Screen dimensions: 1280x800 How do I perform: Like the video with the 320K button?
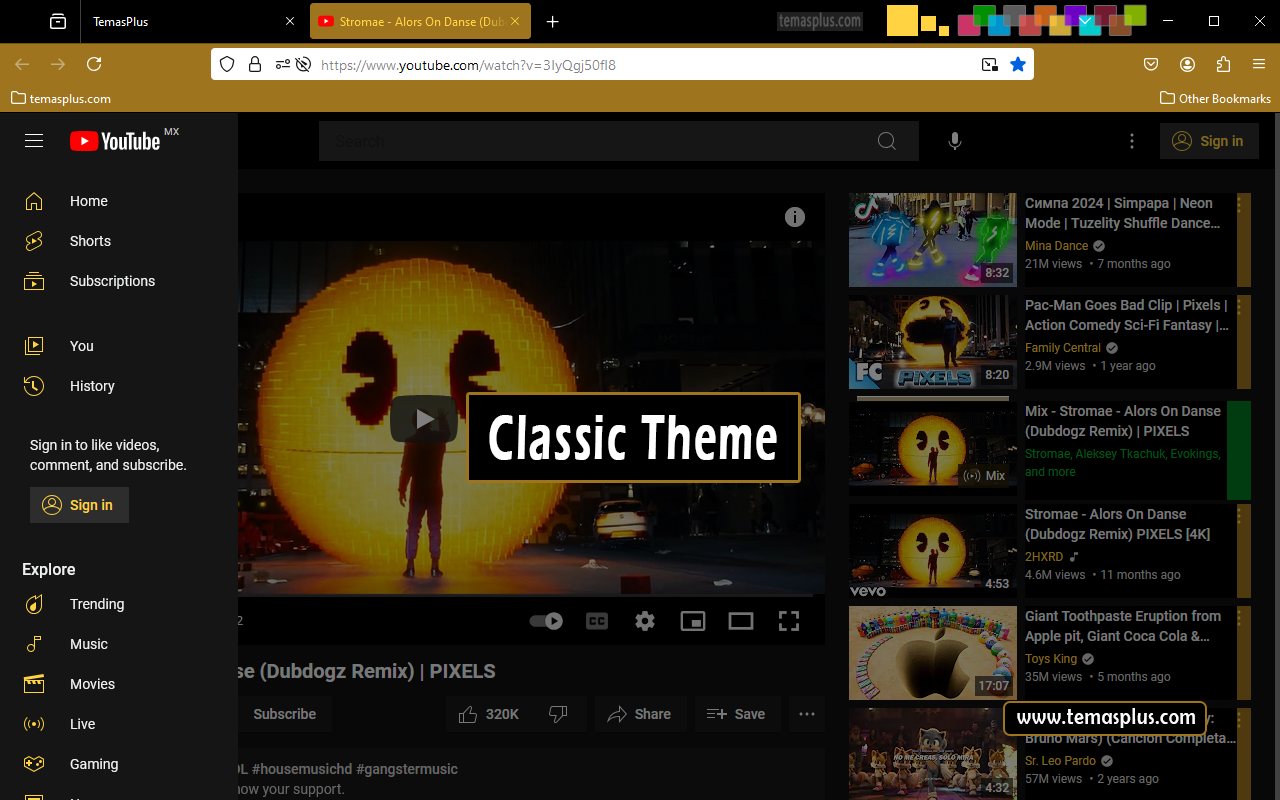(489, 714)
